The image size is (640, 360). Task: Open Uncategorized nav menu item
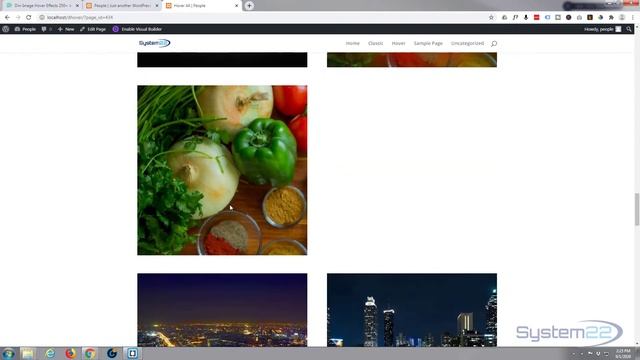tap(467, 43)
